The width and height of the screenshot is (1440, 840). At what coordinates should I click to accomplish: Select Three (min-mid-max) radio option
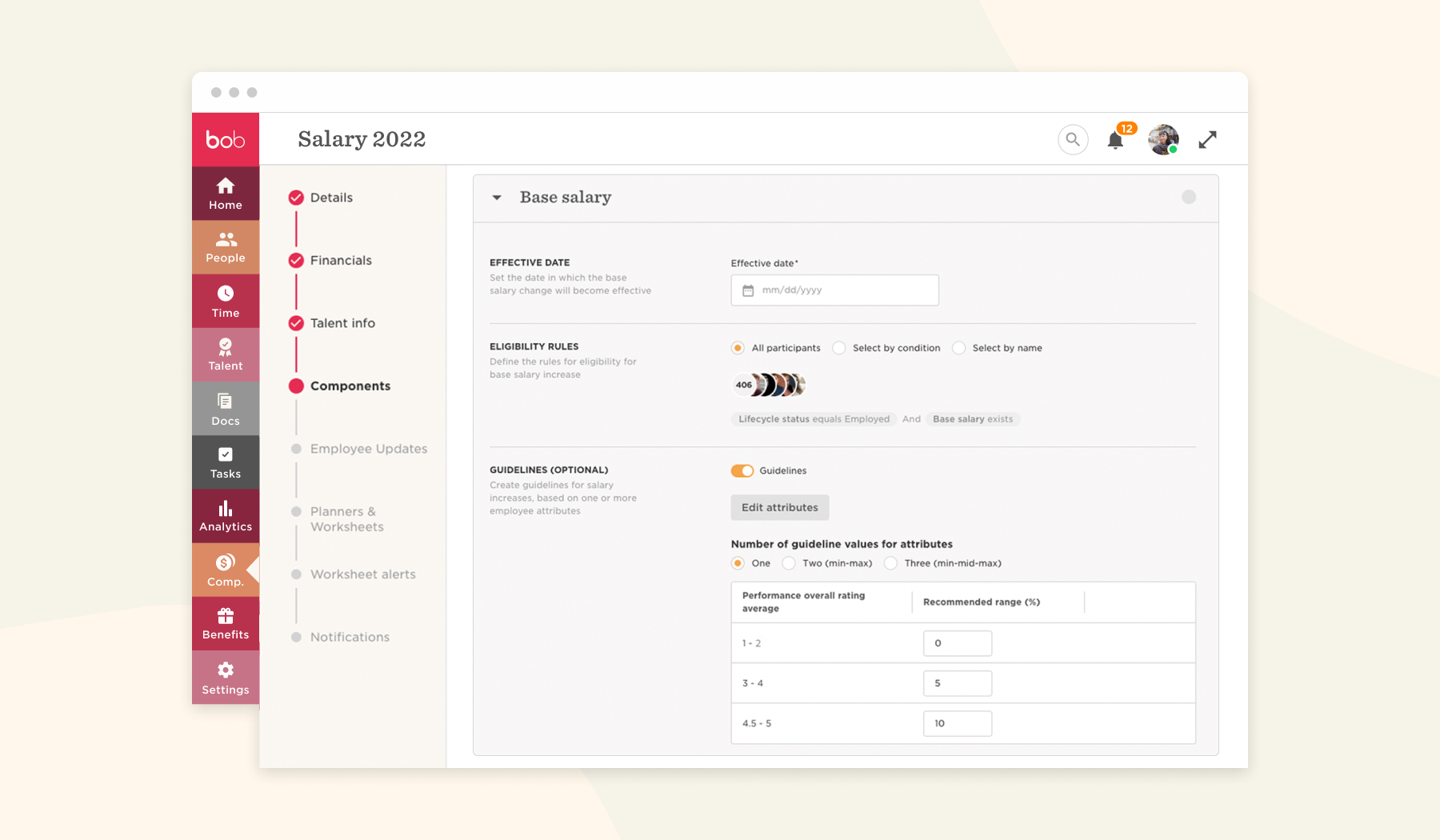[x=890, y=563]
